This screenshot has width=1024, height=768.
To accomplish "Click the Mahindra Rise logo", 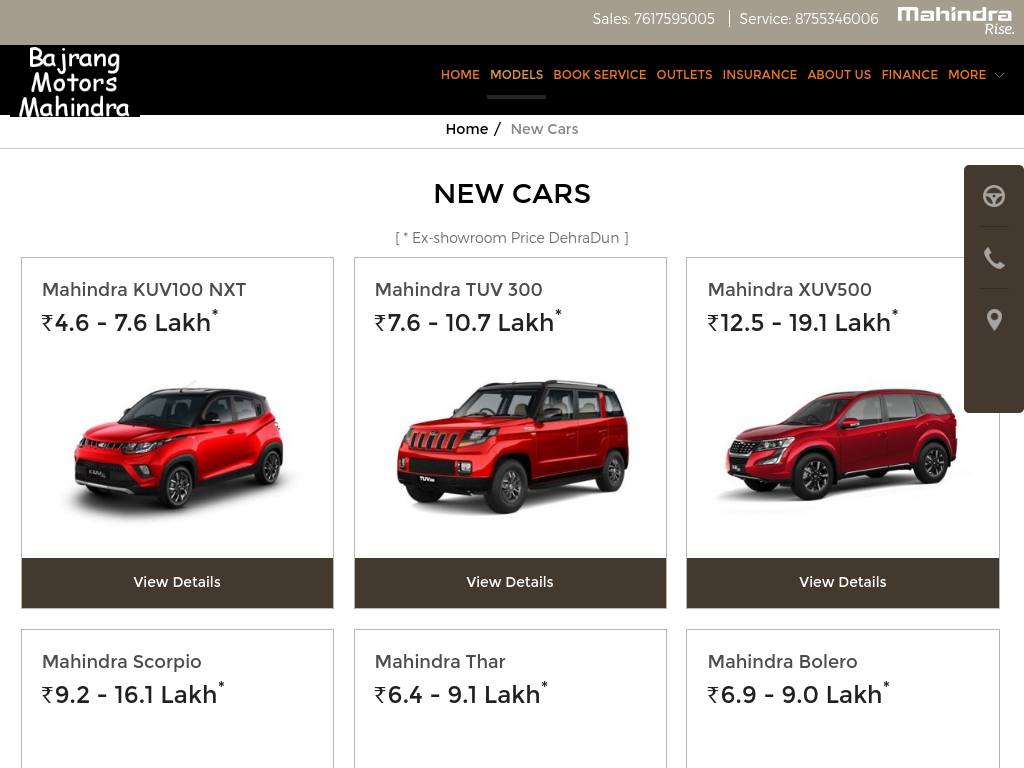I will click(955, 21).
